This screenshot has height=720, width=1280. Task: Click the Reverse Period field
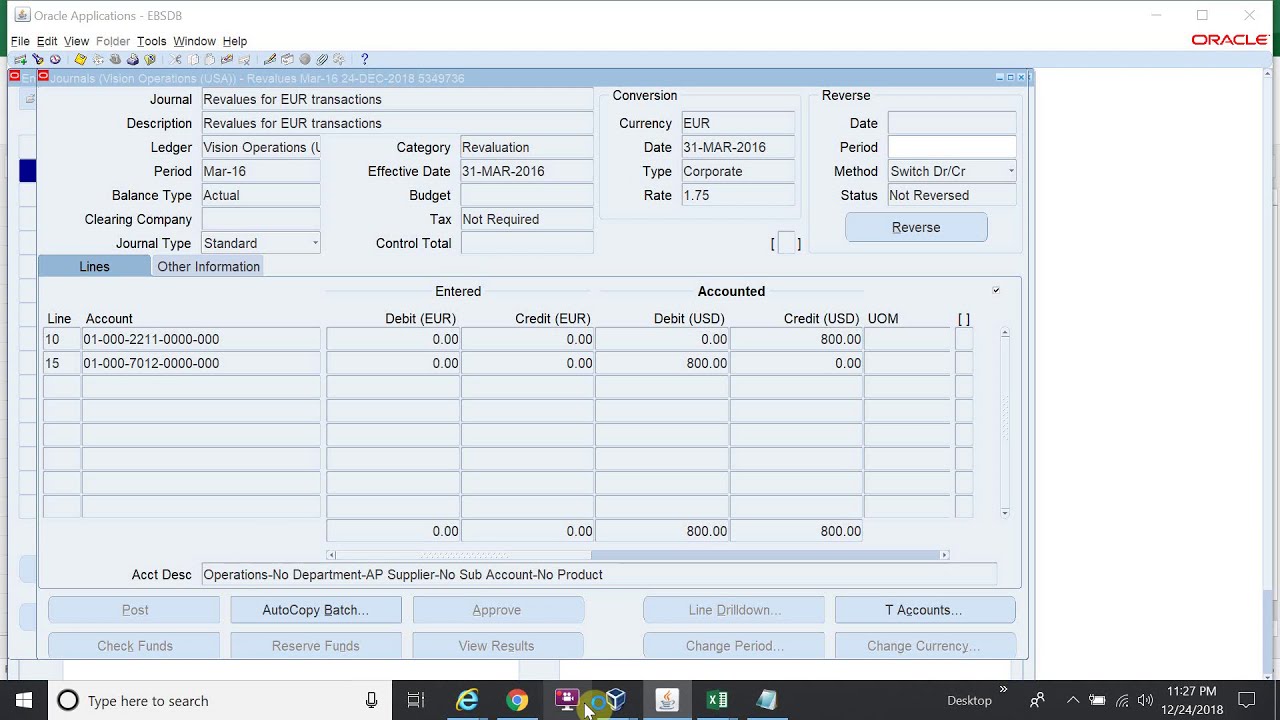pyautogui.click(x=952, y=147)
